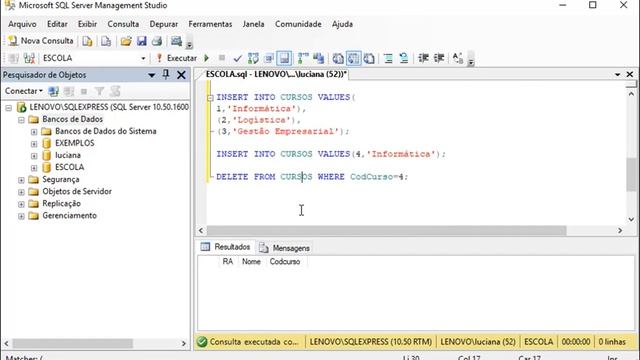The height and width of the screenshot is (360, 640).
Task: Open a file with the folder icon
Action: (126, 41)
